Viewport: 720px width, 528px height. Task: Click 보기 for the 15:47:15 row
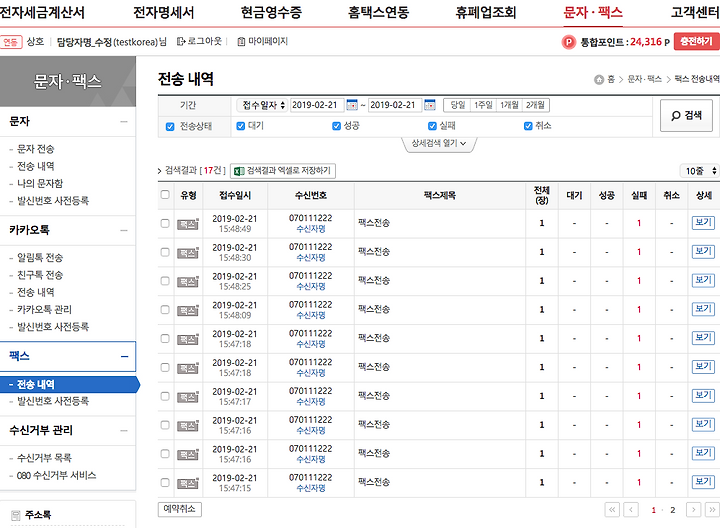(703, 482)
